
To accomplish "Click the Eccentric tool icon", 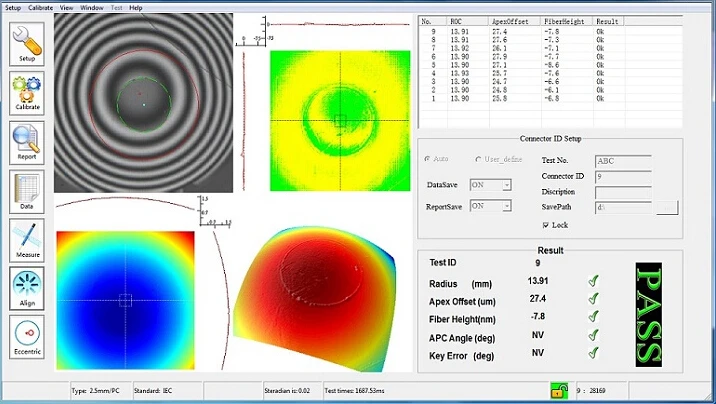I will 27,337.
